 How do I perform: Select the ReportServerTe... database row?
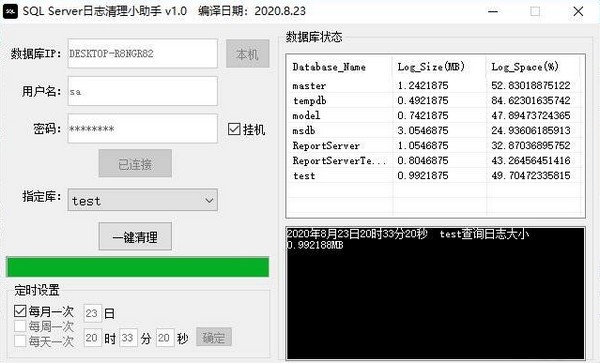tap(435, 161)
